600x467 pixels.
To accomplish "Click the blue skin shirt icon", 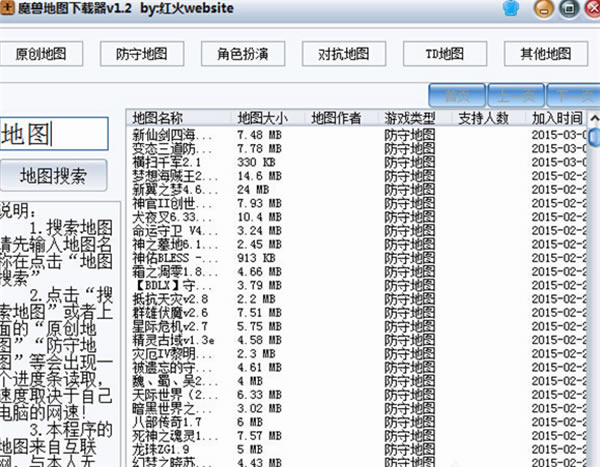I will [x=511, y=9].
